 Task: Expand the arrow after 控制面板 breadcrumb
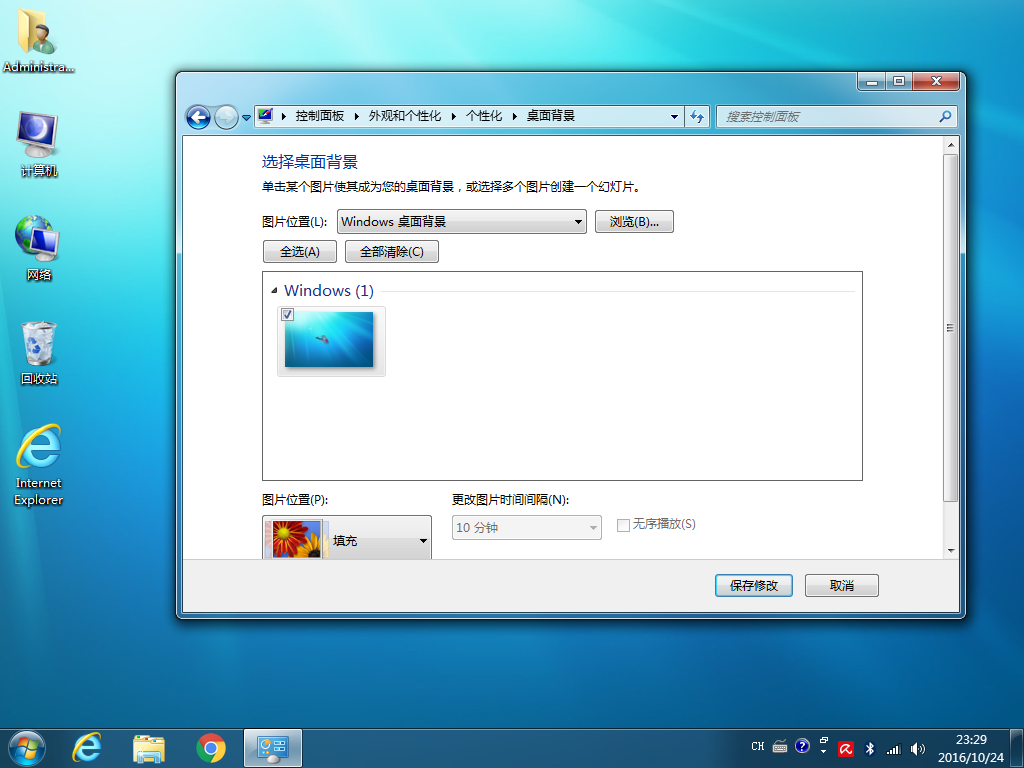[357, 116]
